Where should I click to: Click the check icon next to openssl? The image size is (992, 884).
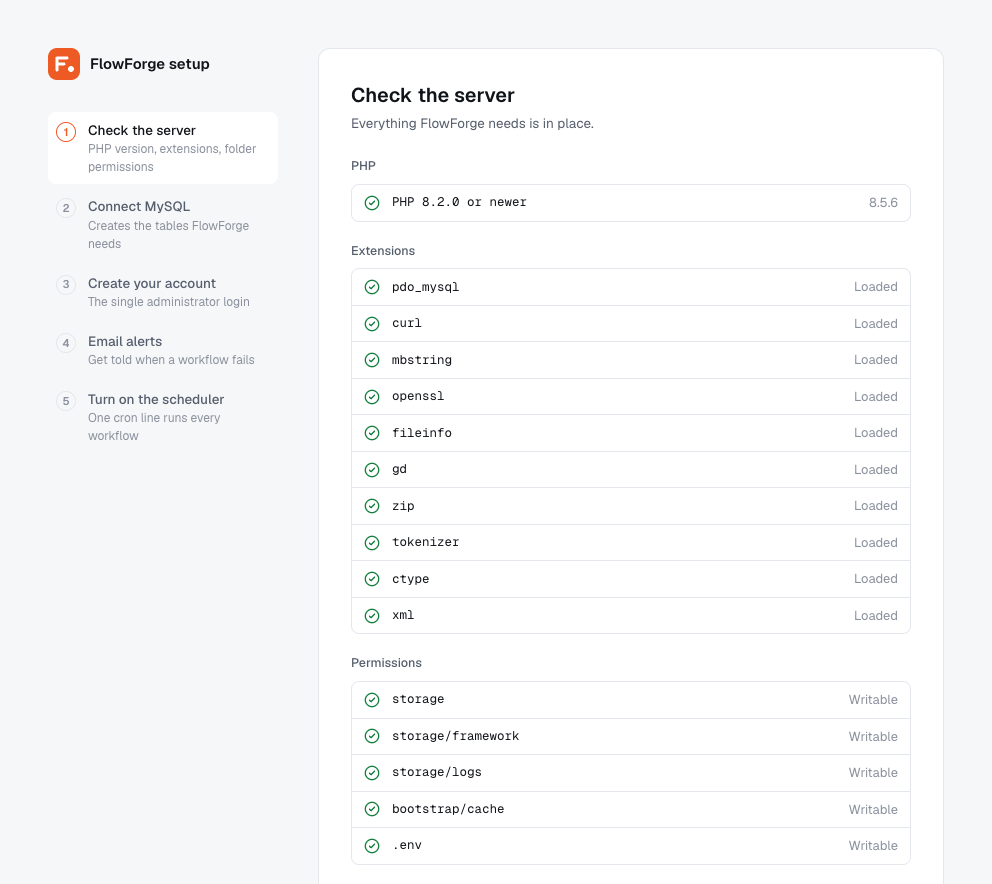click(x=372, y=397)
